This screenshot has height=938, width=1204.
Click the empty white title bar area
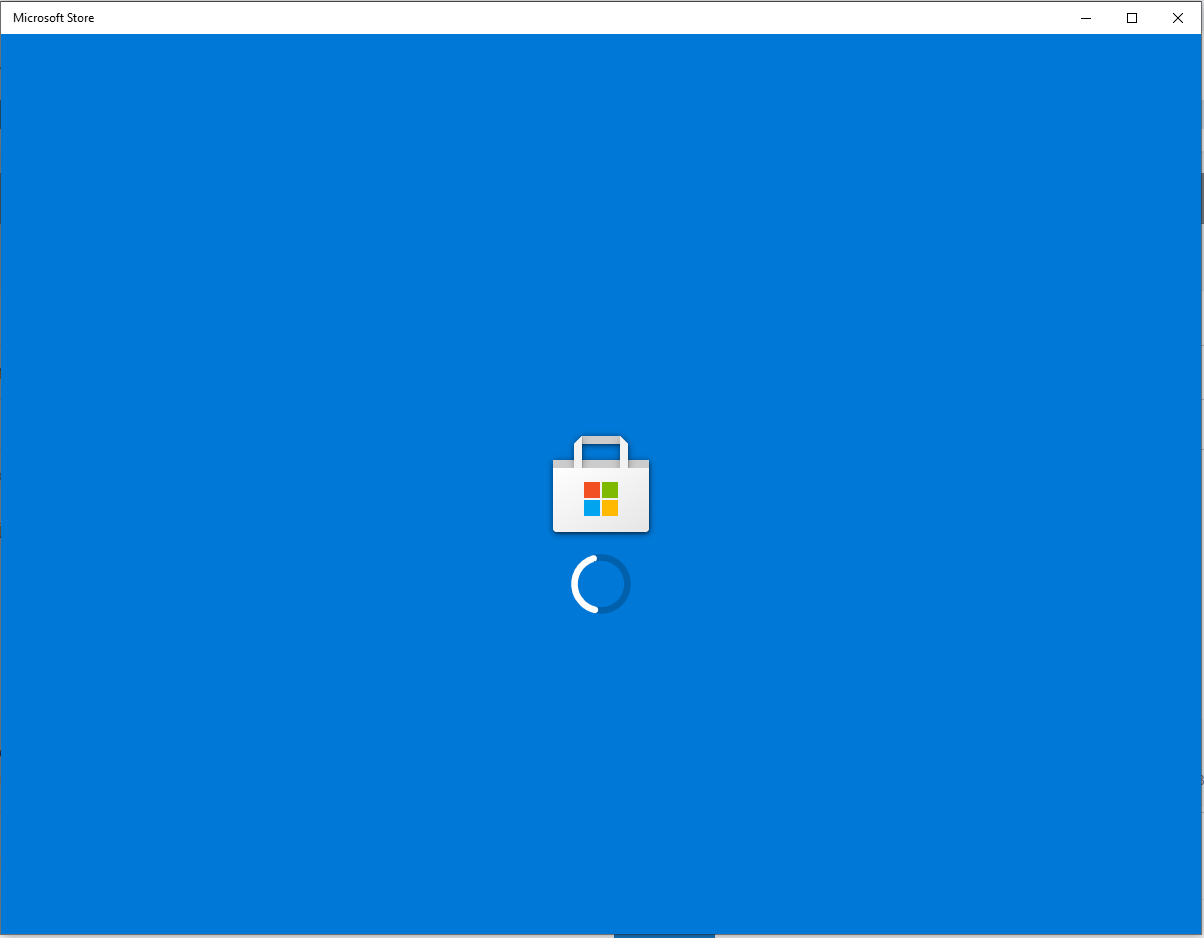(x=580, y=18)
